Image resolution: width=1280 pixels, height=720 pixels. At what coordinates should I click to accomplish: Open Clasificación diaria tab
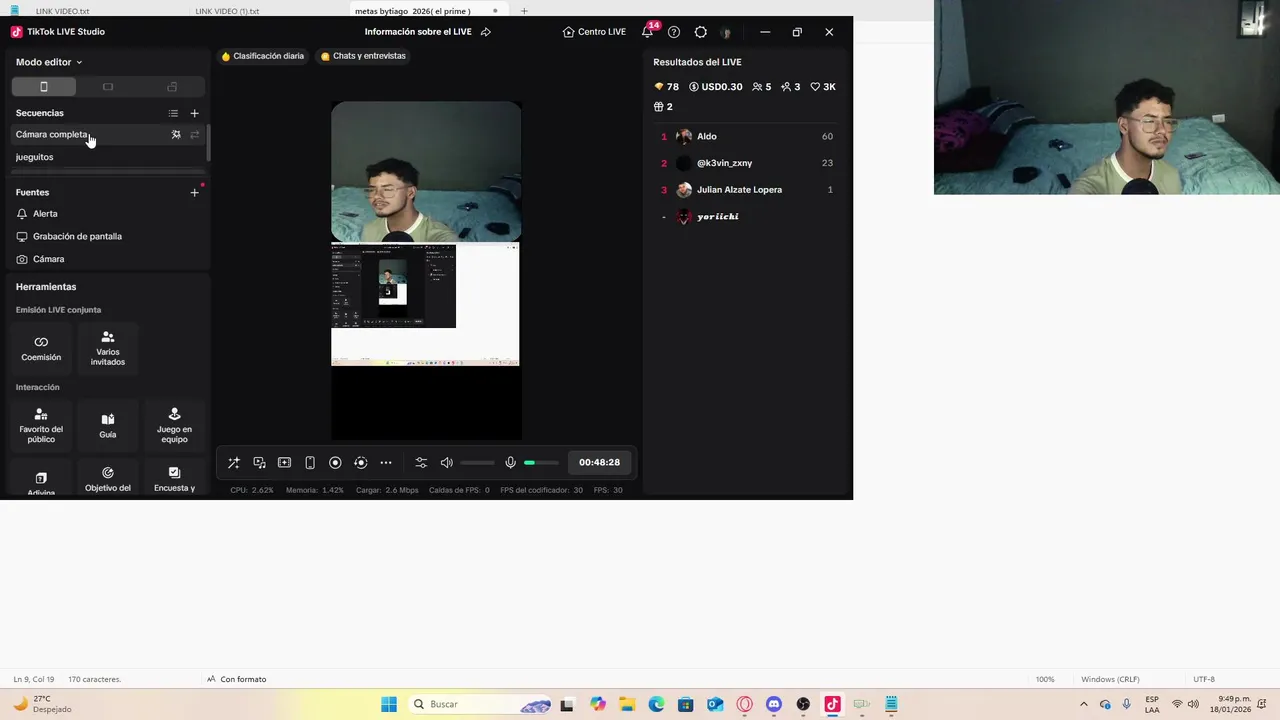tap(262, 56)
